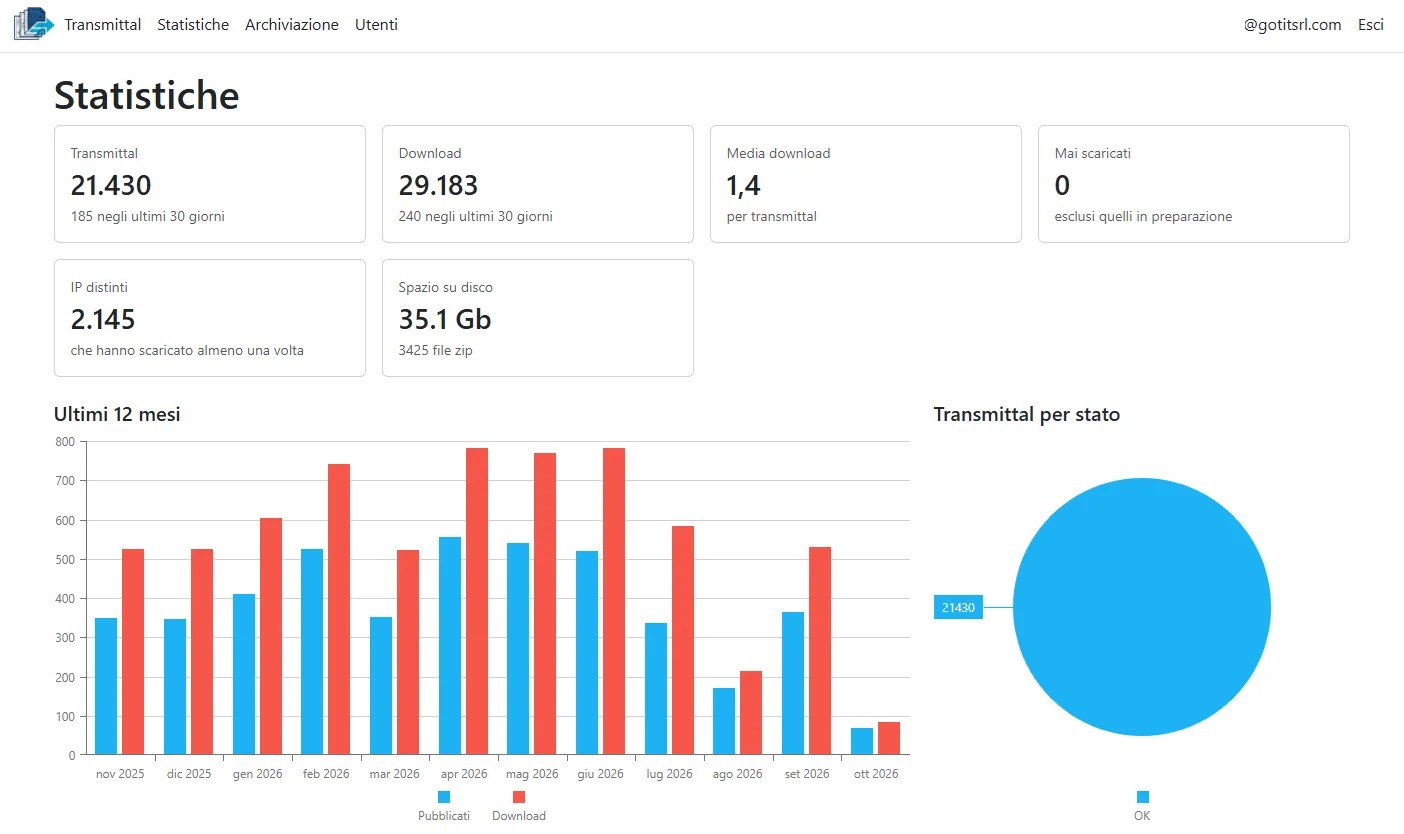This screenshot has width=1404, height=834.
Task: Click the Pubblicati legend label
Action: tap(444, 816)
